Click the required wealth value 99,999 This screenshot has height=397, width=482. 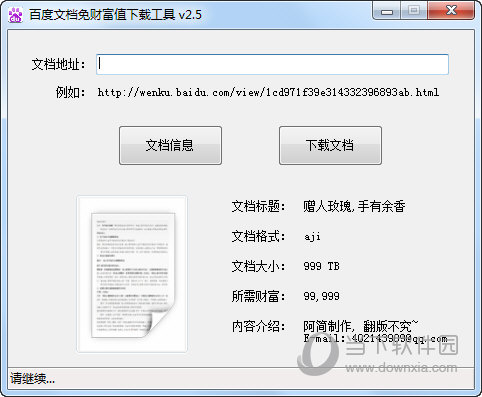tap(321, 296)
